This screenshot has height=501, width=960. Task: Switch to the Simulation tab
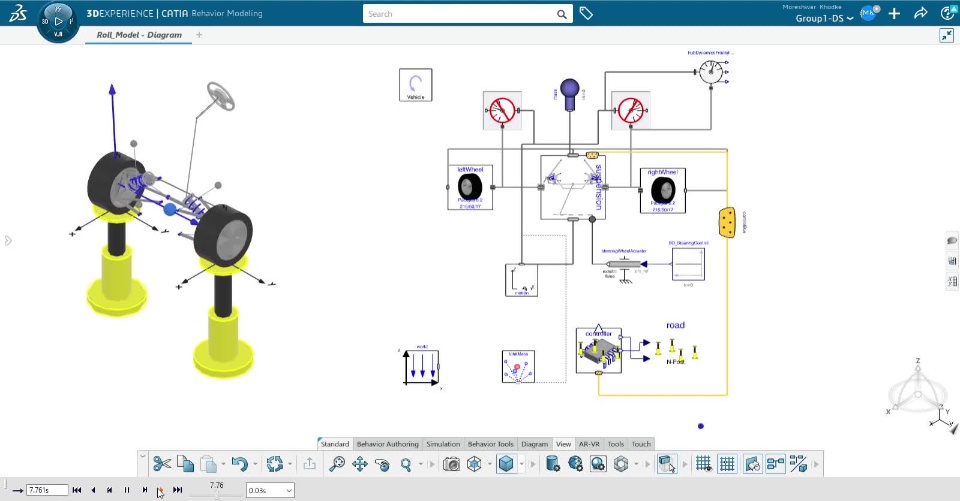tap(443, 444)
